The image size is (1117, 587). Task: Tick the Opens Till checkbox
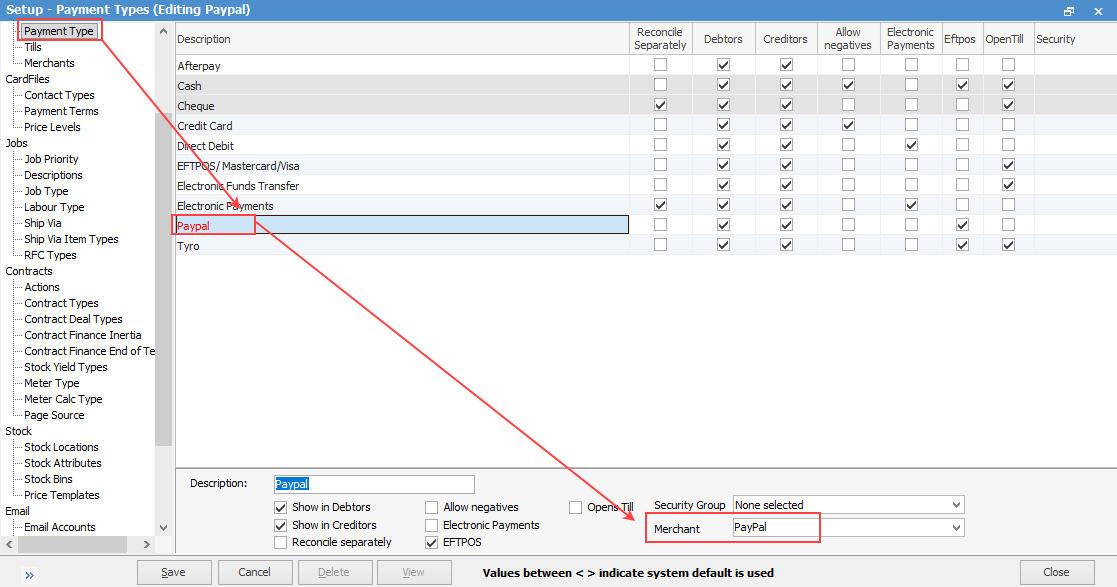(576, 508)
